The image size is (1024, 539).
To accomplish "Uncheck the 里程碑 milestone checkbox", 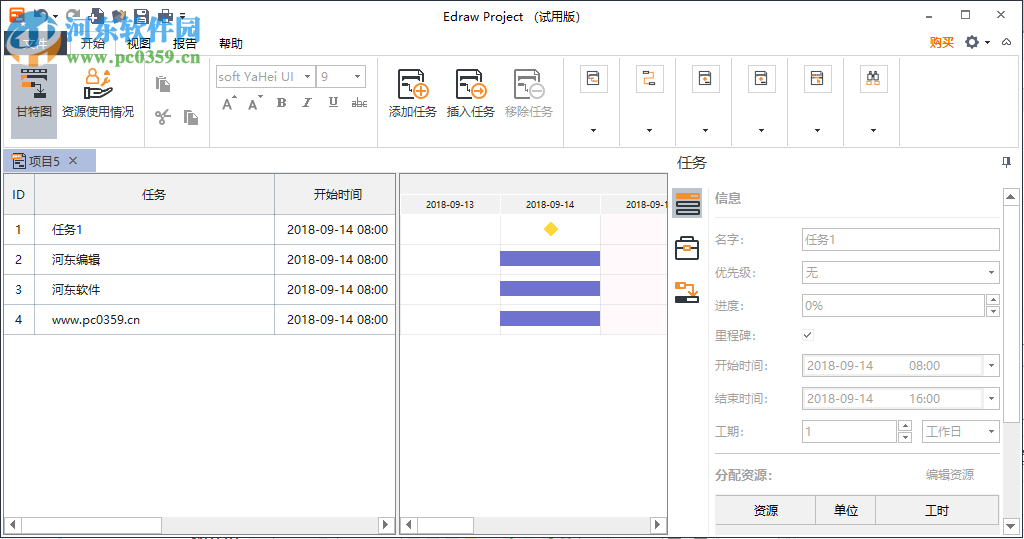I will [x=808, y=335].
